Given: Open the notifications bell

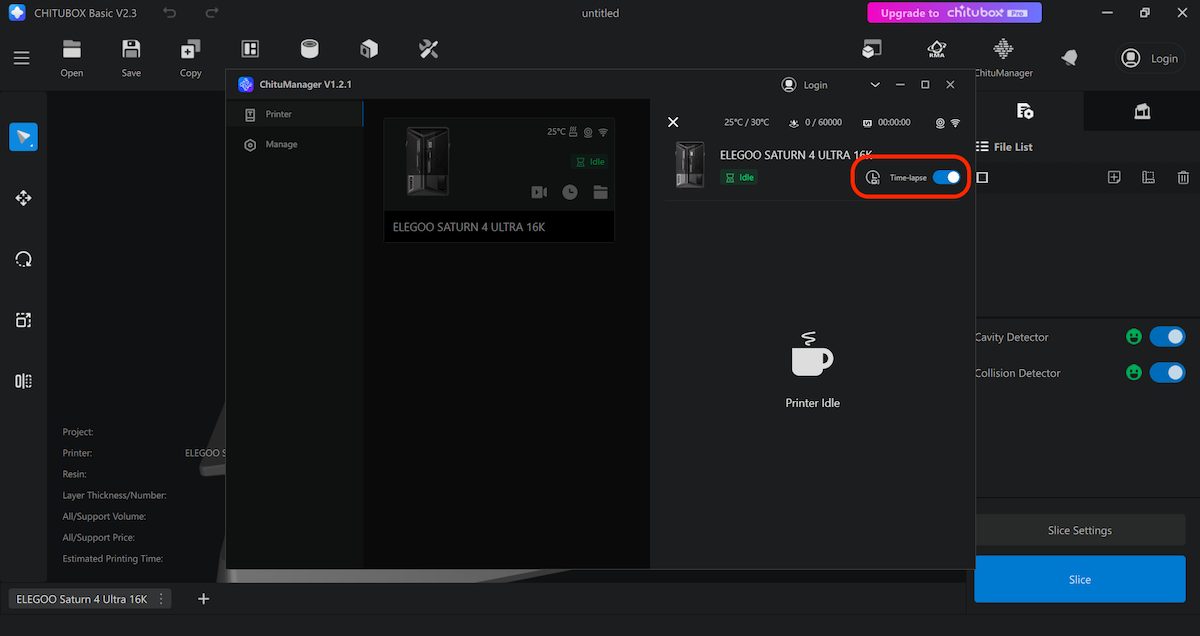Looking at the screenshot, I should click(1070, 58).
